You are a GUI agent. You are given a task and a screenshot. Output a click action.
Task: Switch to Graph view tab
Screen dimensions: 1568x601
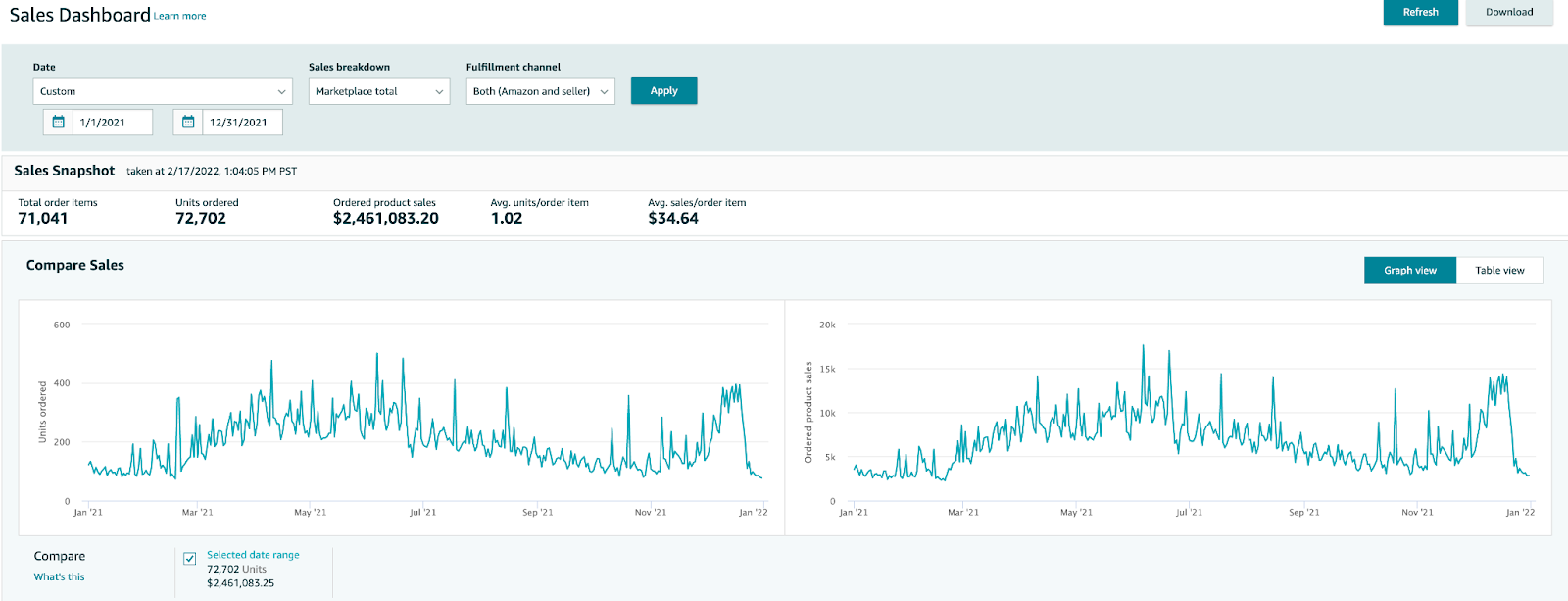pyautogui.click(x=1410, y=271)
